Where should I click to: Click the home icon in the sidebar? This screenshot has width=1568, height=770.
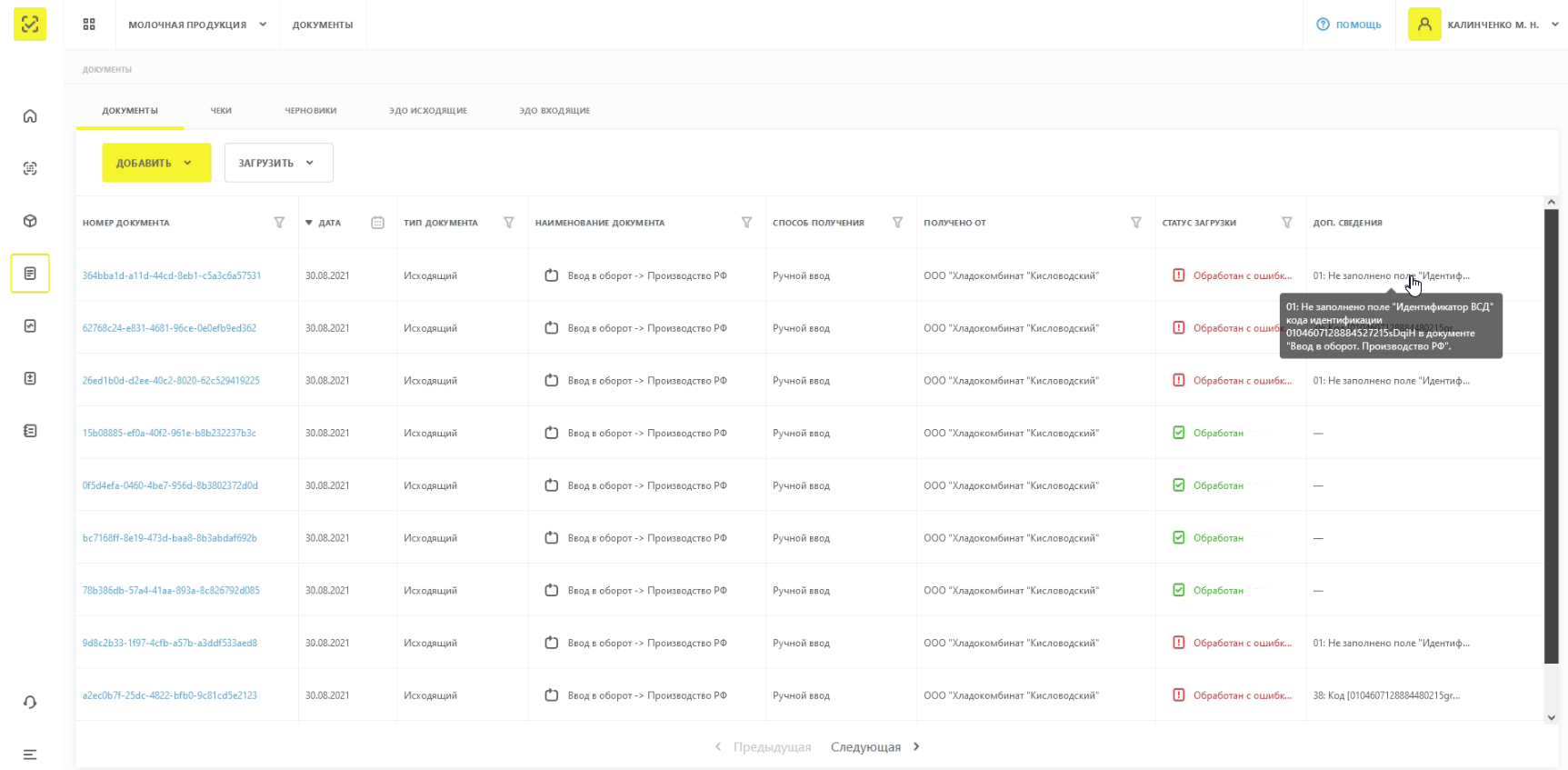[30, 116]
